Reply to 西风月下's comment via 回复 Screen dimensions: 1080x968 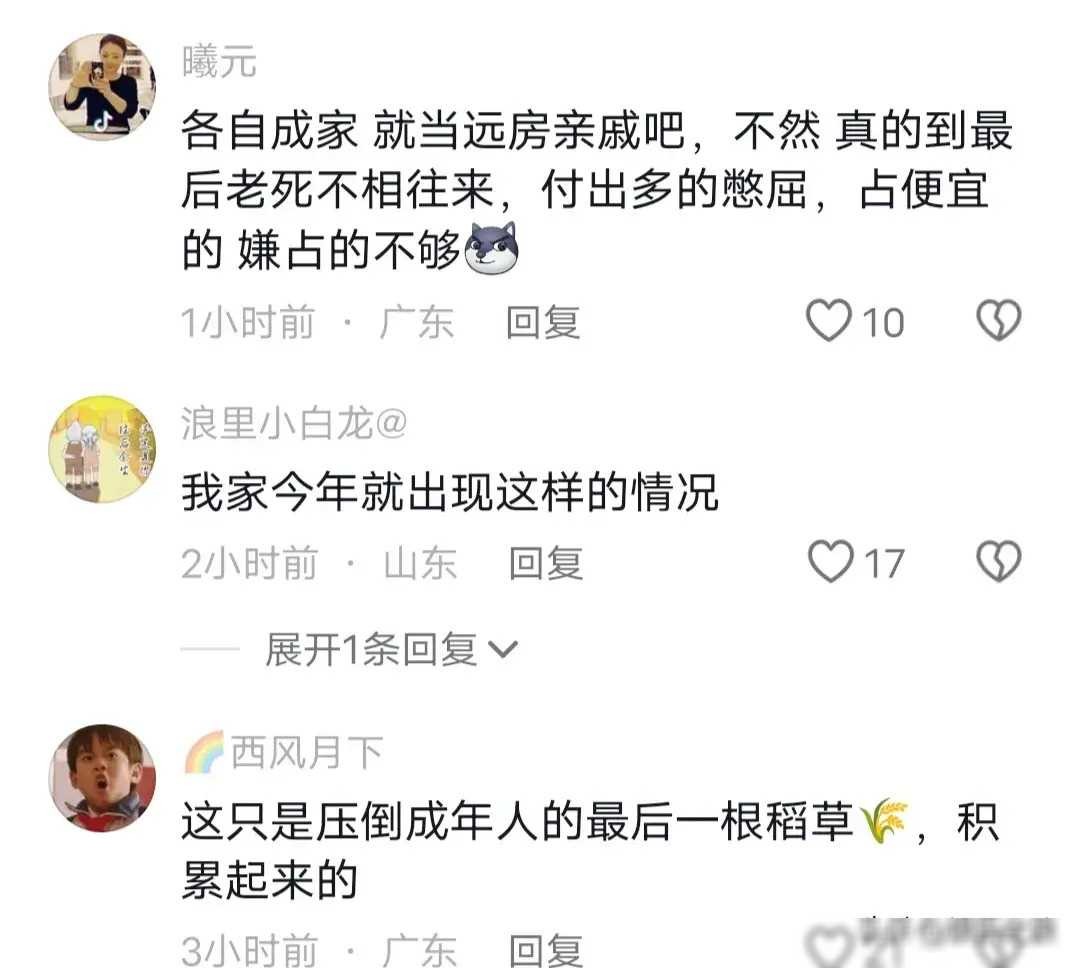pyautogui.click(x=546, y=951)
